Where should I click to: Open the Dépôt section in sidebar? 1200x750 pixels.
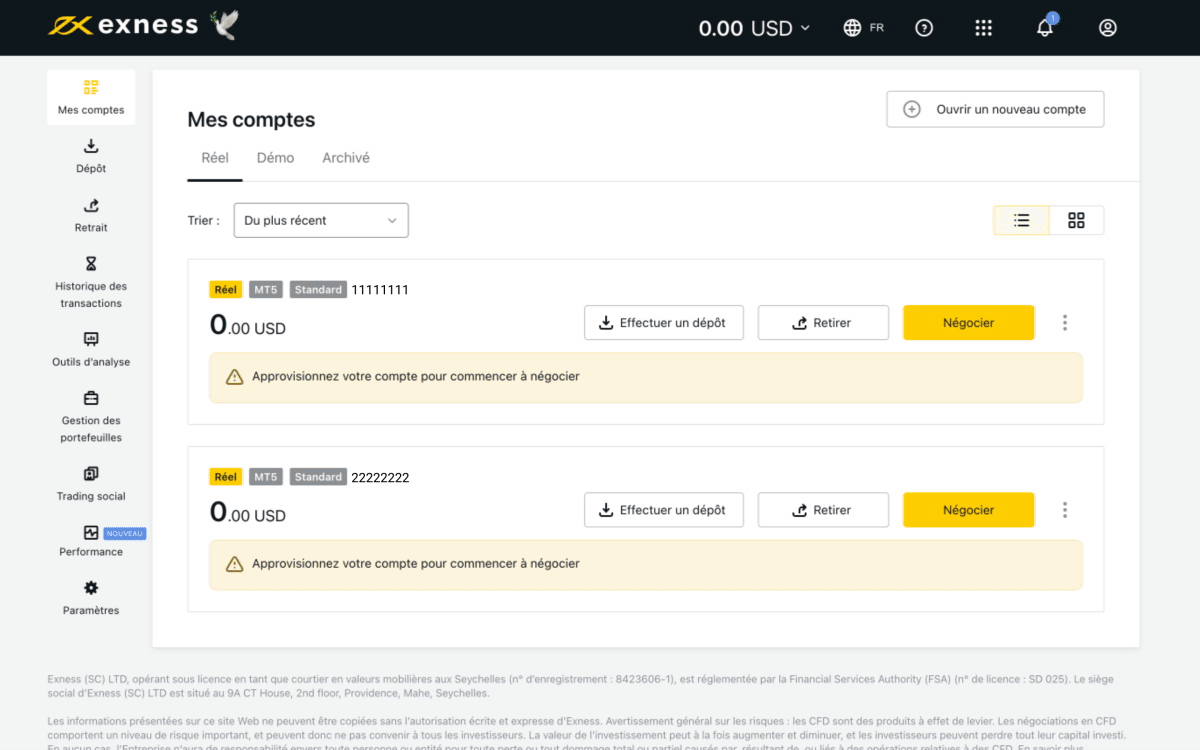point(91,156)
